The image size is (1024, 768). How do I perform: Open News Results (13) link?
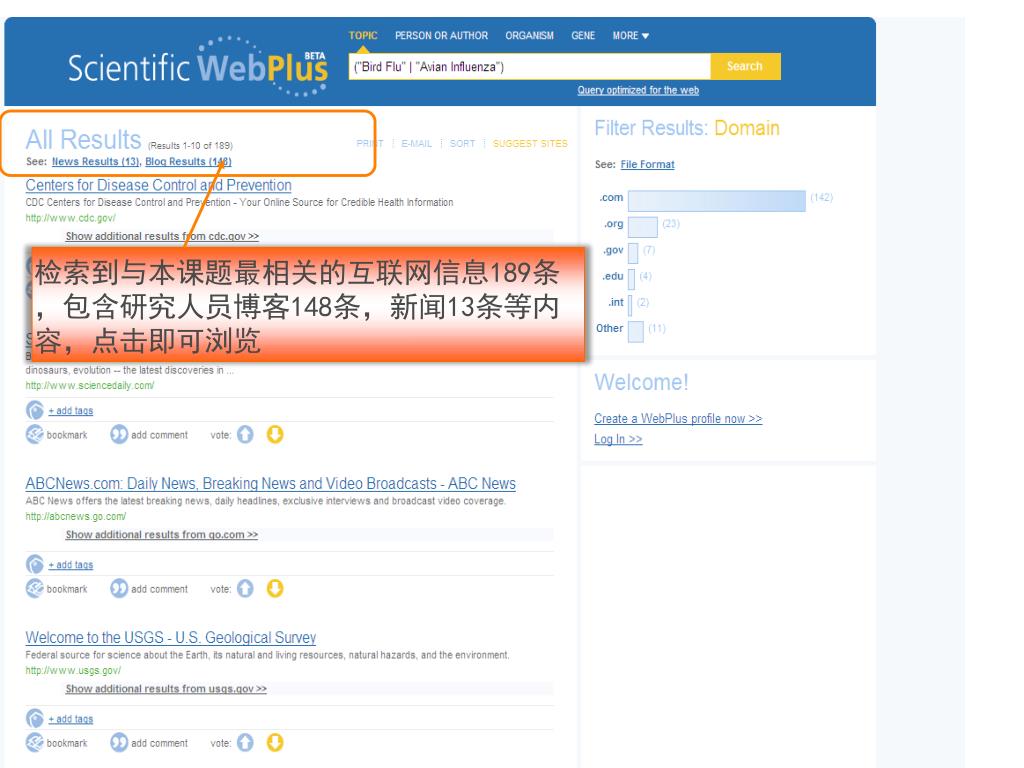95,161
